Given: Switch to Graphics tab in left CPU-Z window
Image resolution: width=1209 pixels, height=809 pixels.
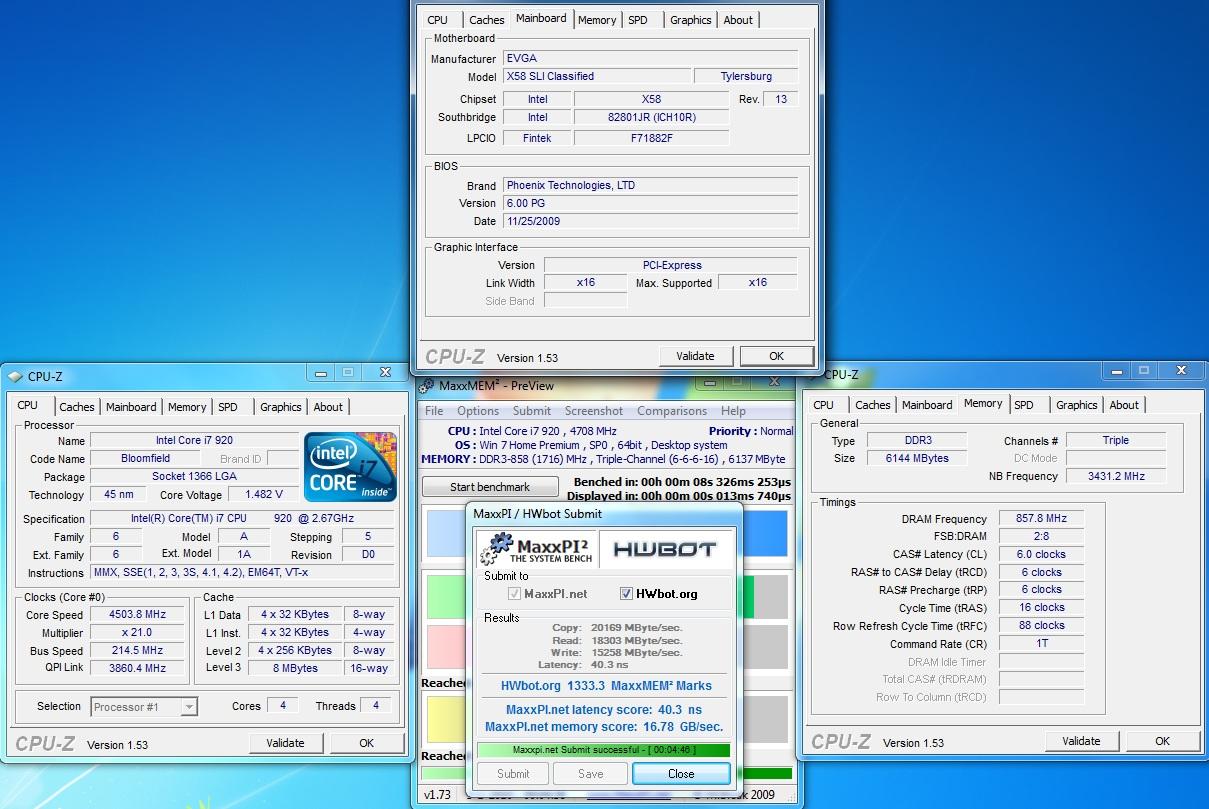Looking at the screenshot, I should click(x=281, y=407).
